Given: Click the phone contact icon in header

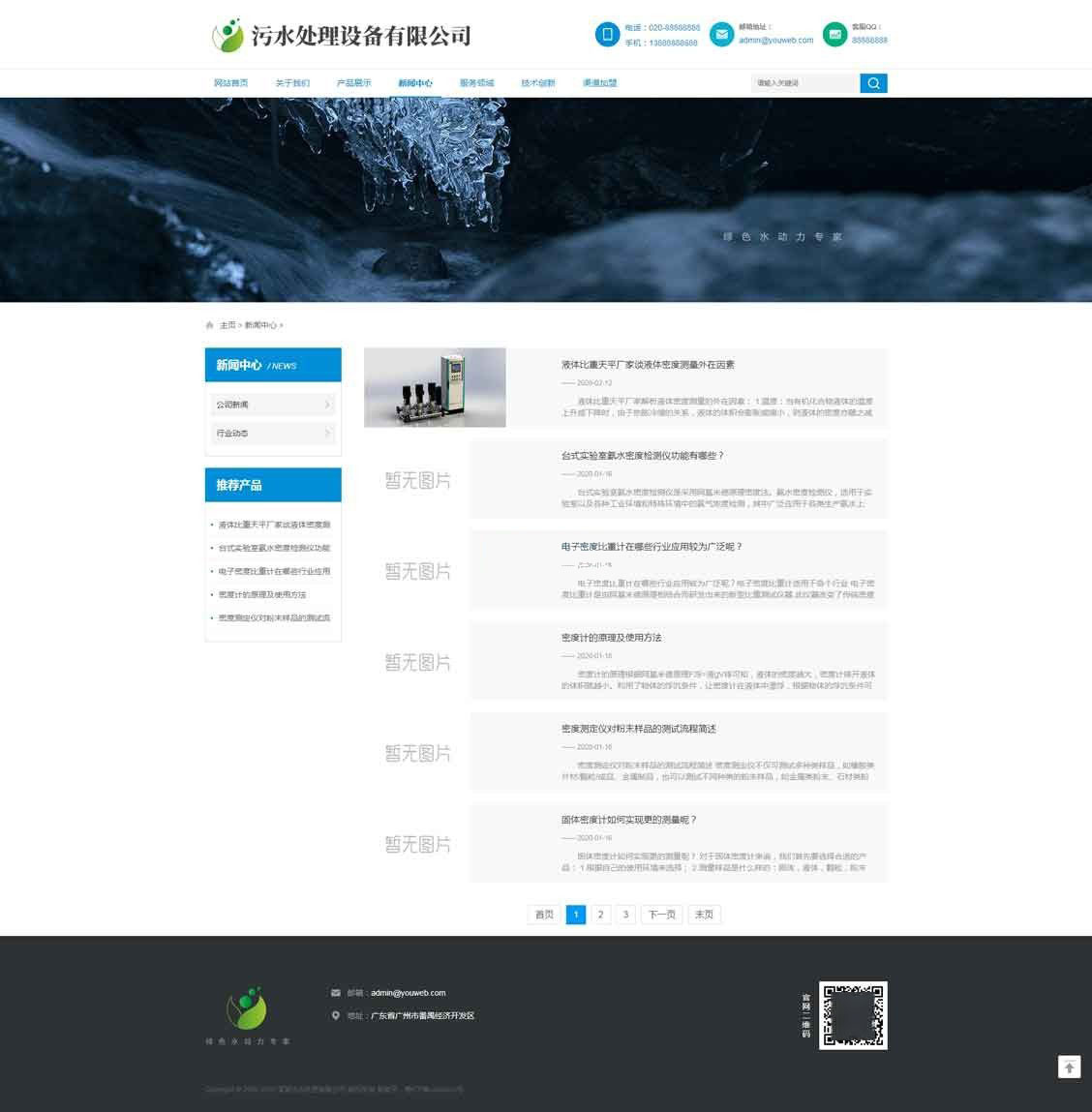Looking at the screenshot, I should click(x=607, y=34).
